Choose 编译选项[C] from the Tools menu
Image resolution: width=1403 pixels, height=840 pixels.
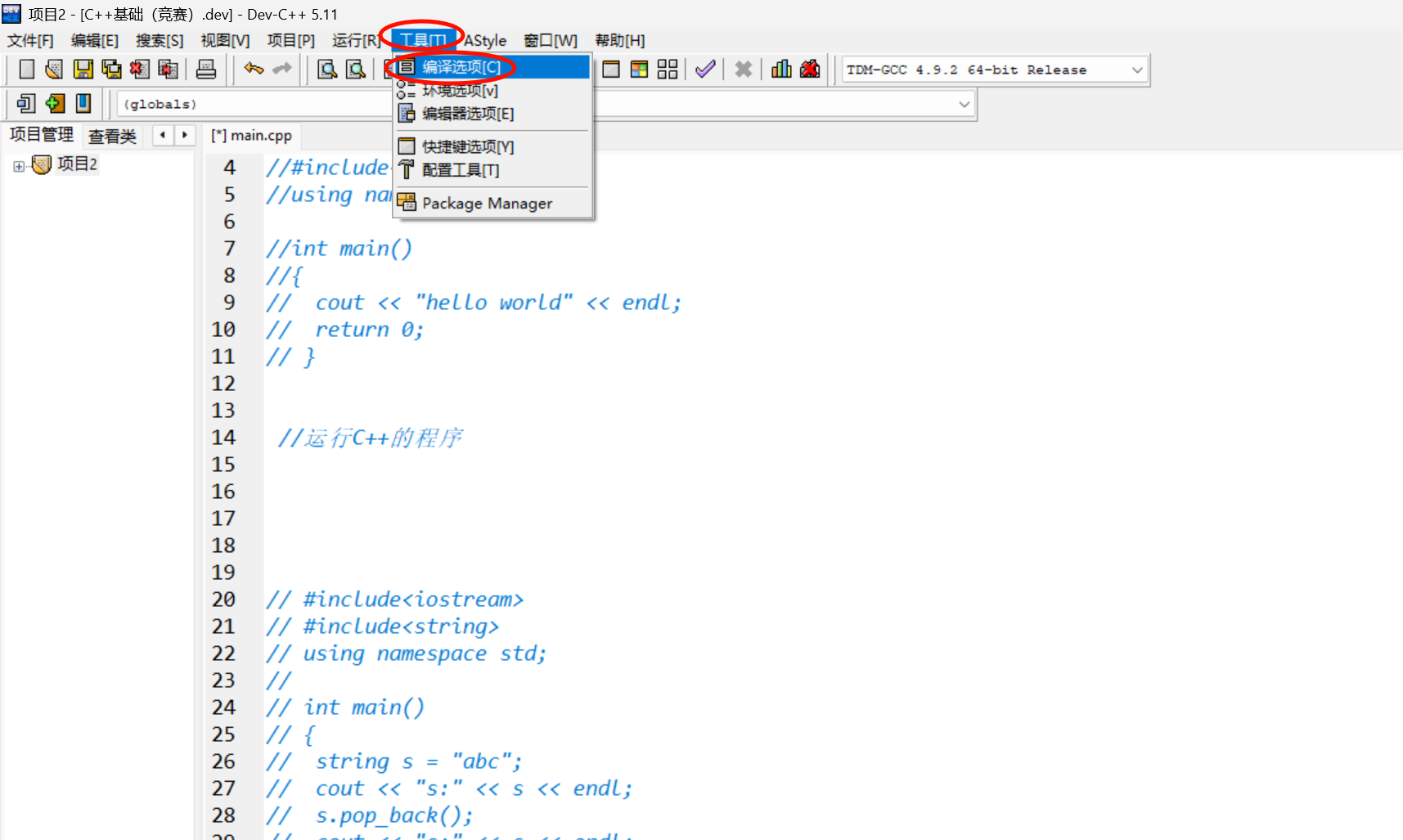(x=492, y=67)
